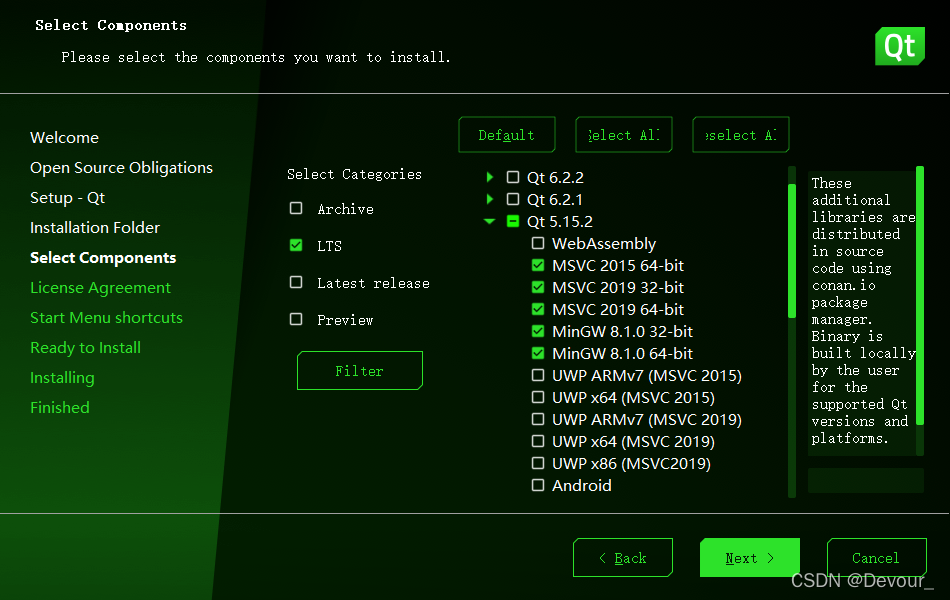
Task: Check UWP x64 (MSVC 2015) component
Action: tap(537, 397)
